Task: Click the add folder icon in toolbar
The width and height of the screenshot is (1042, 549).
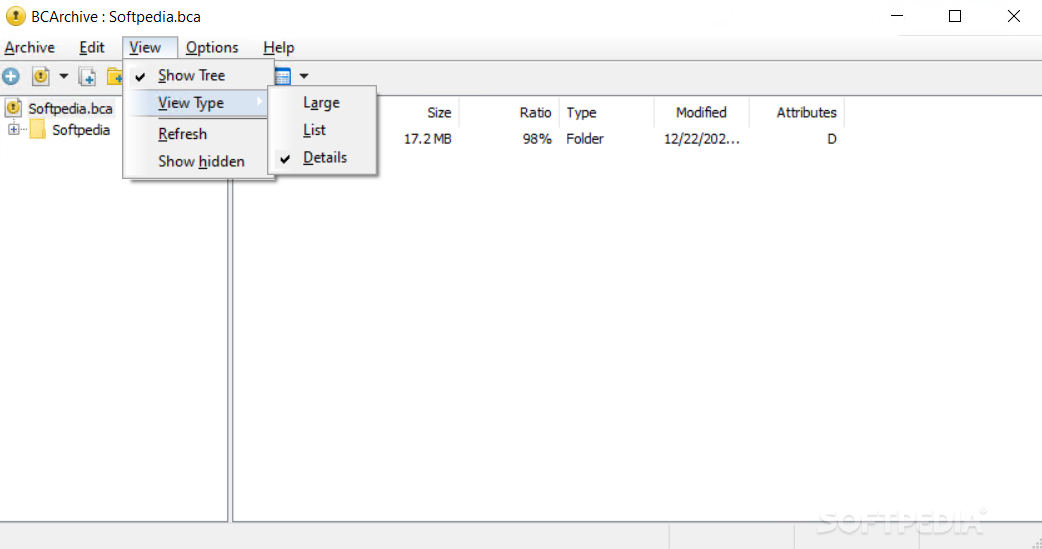Action: [x=115, y=76]
